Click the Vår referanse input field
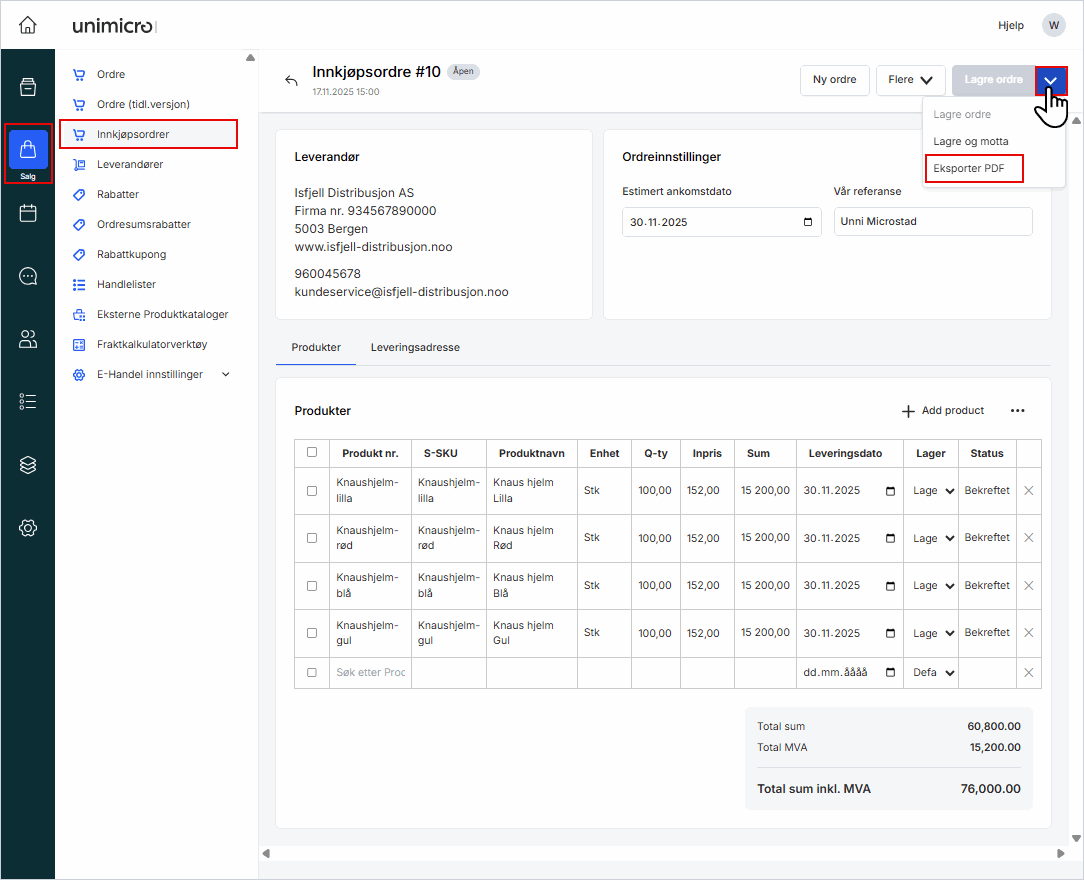The height and width of the screenshot is (880, 1084). tap(932, 222)
